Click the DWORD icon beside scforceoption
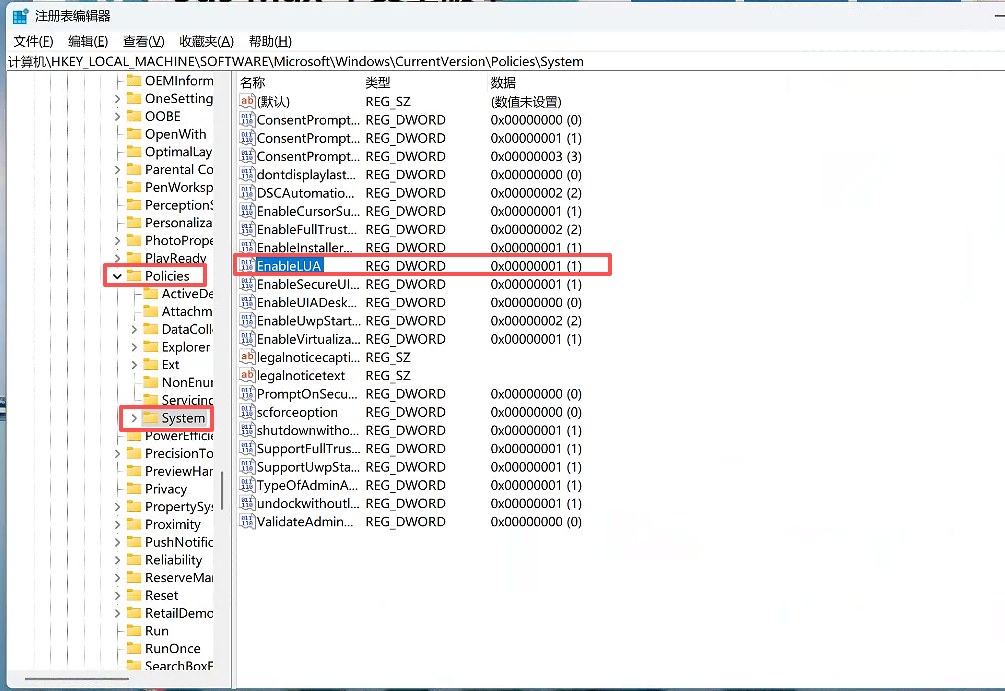1005x691 pixels. [247, 412]
